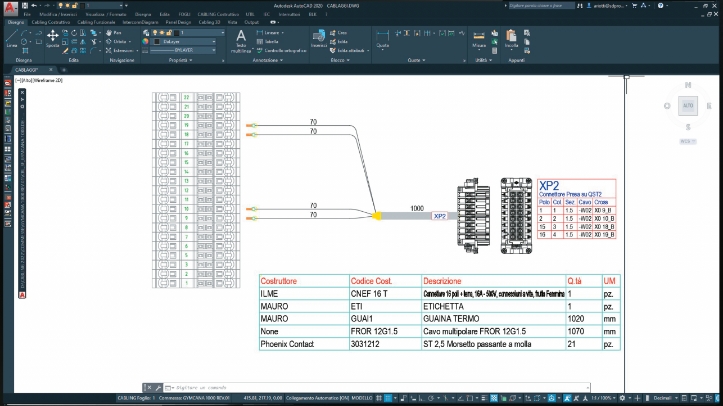Select the Linea drawing tool

pos(12,38)
